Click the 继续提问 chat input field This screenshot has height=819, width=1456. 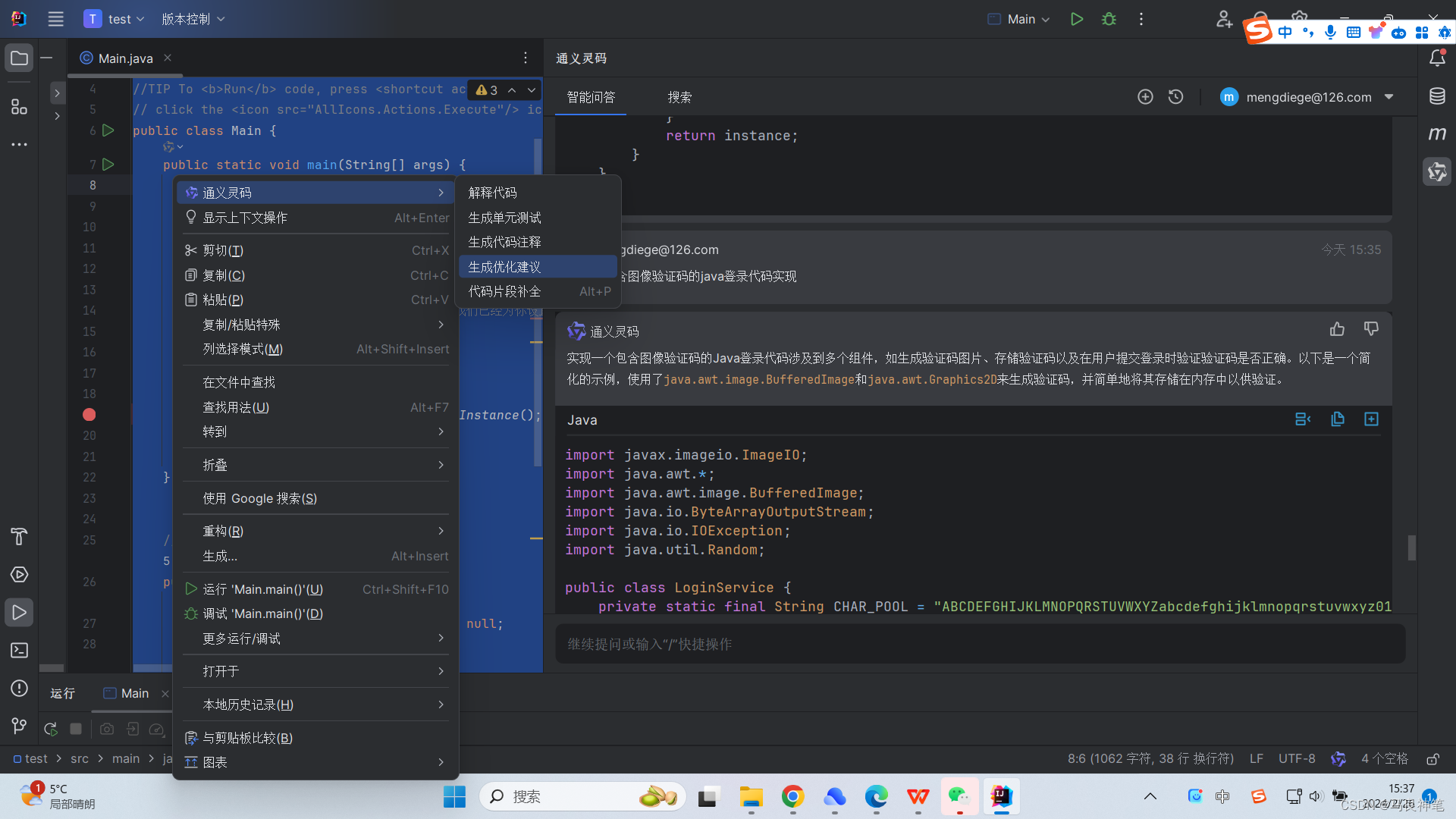[x=980, y=644]
